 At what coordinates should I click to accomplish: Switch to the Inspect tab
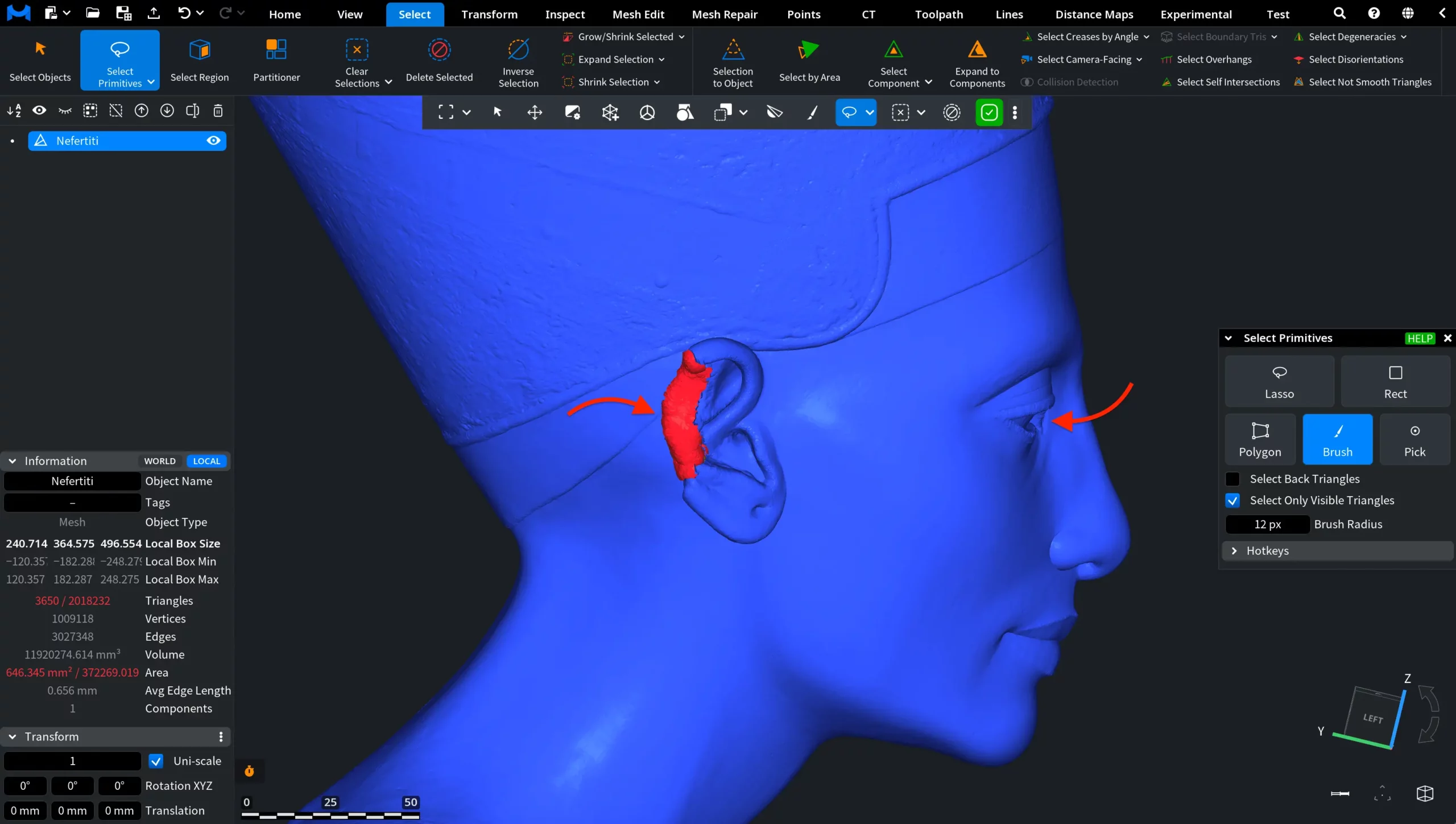565,14
